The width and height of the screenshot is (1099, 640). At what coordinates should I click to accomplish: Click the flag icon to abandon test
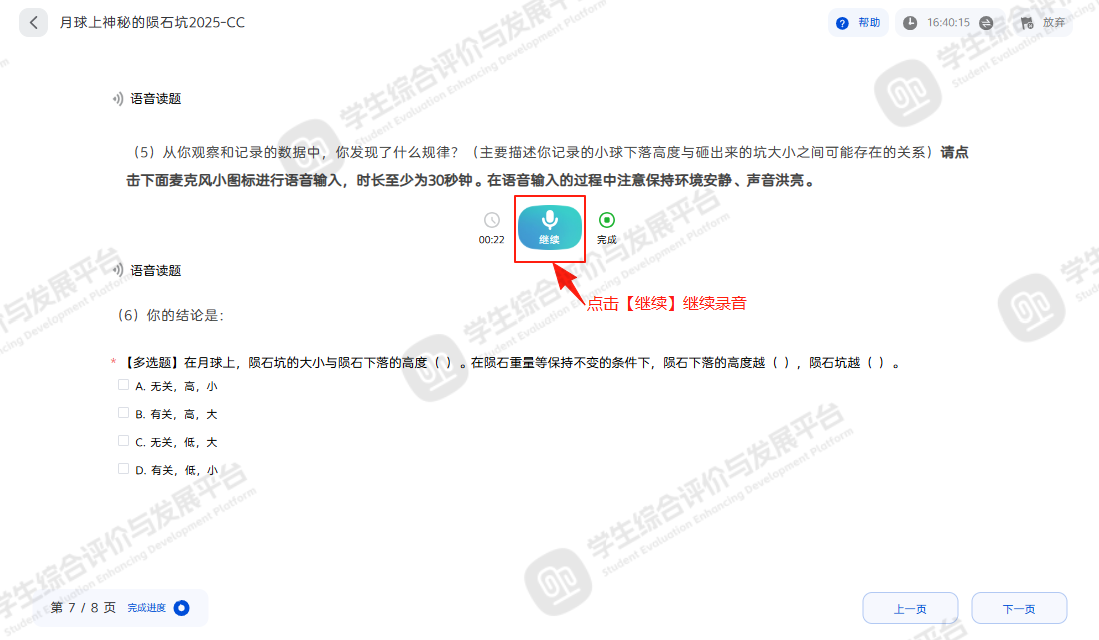[1027, 23]
